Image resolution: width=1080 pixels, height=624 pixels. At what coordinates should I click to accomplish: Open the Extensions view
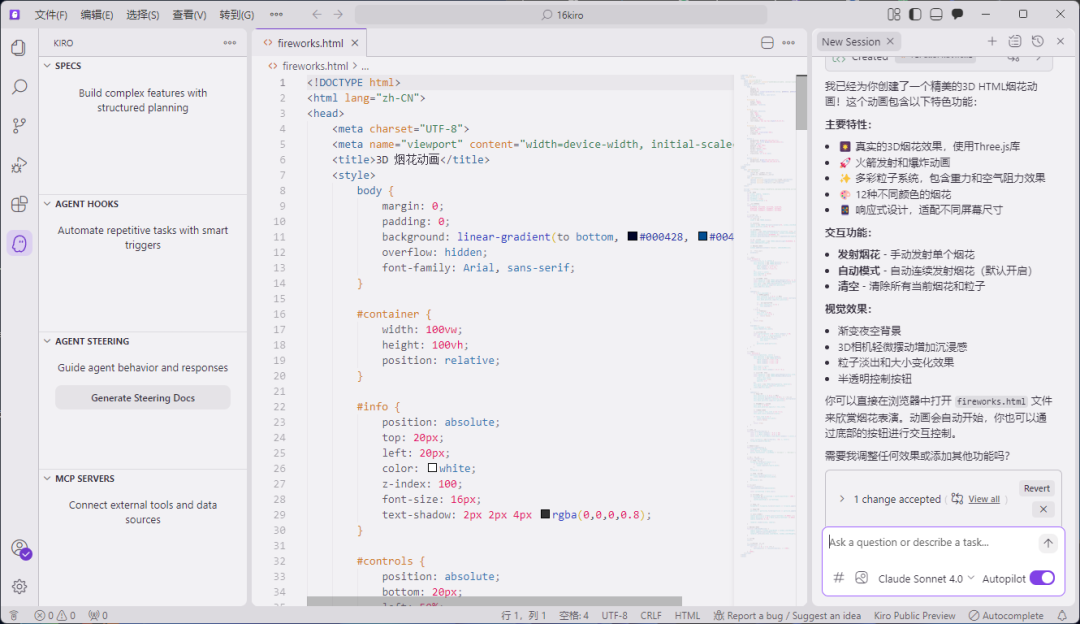(19, 204)
